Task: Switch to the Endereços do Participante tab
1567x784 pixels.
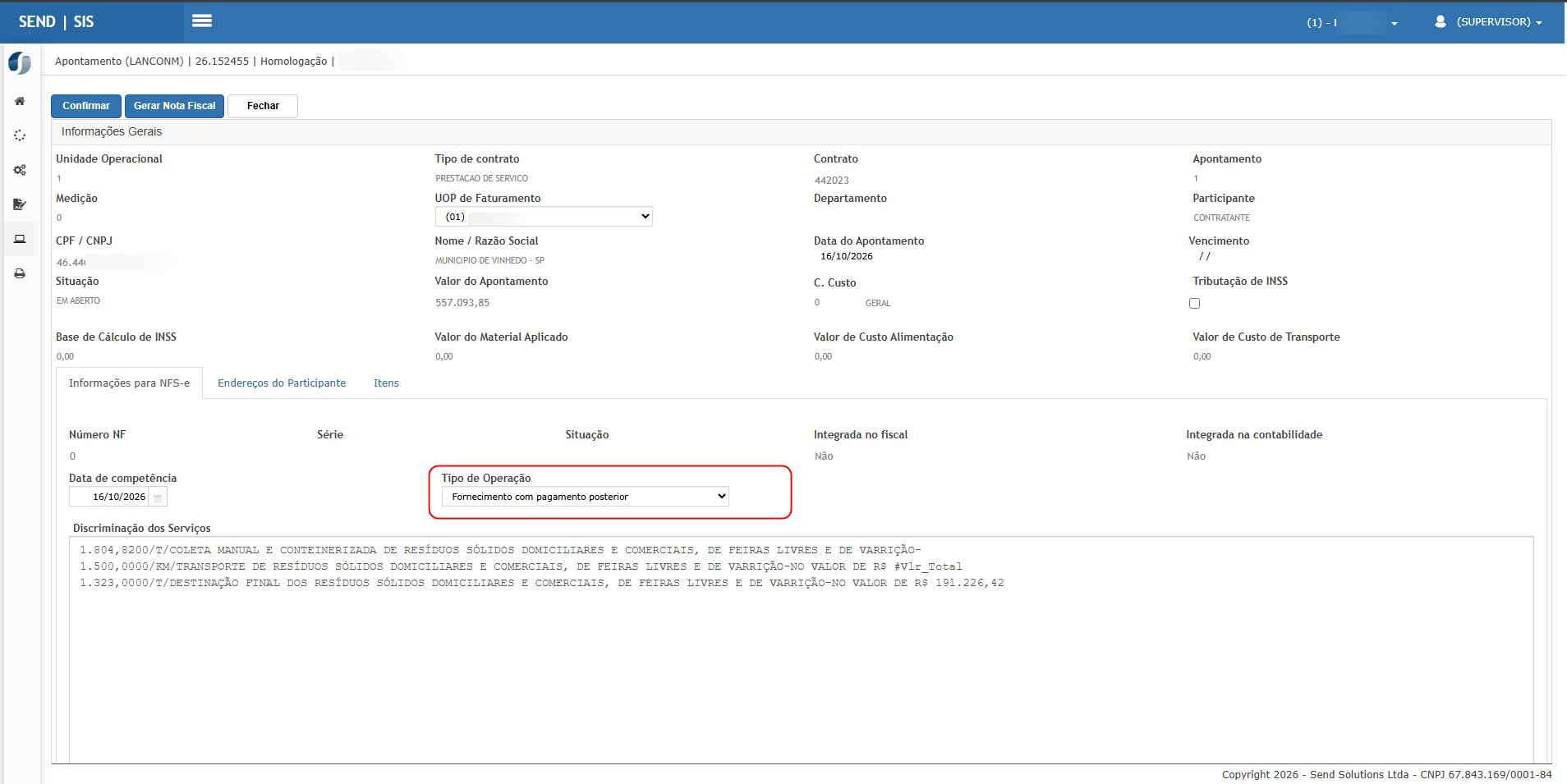Action: pos(282,383)
